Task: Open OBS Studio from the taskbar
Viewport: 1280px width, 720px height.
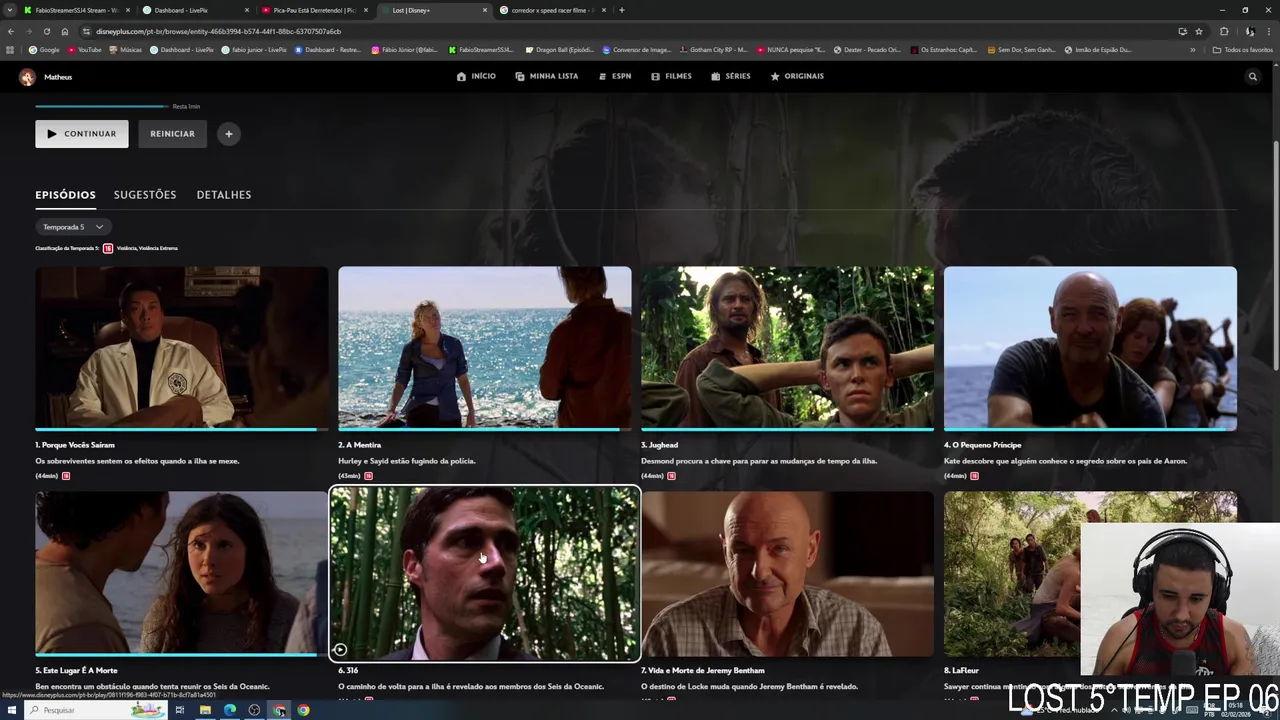Action: coord(254,710)
